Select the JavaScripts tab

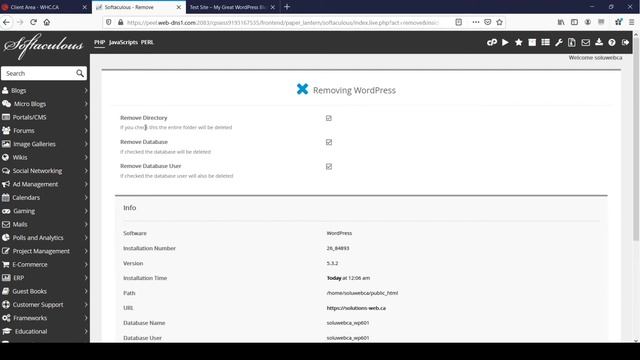click(x=123, y=42)
